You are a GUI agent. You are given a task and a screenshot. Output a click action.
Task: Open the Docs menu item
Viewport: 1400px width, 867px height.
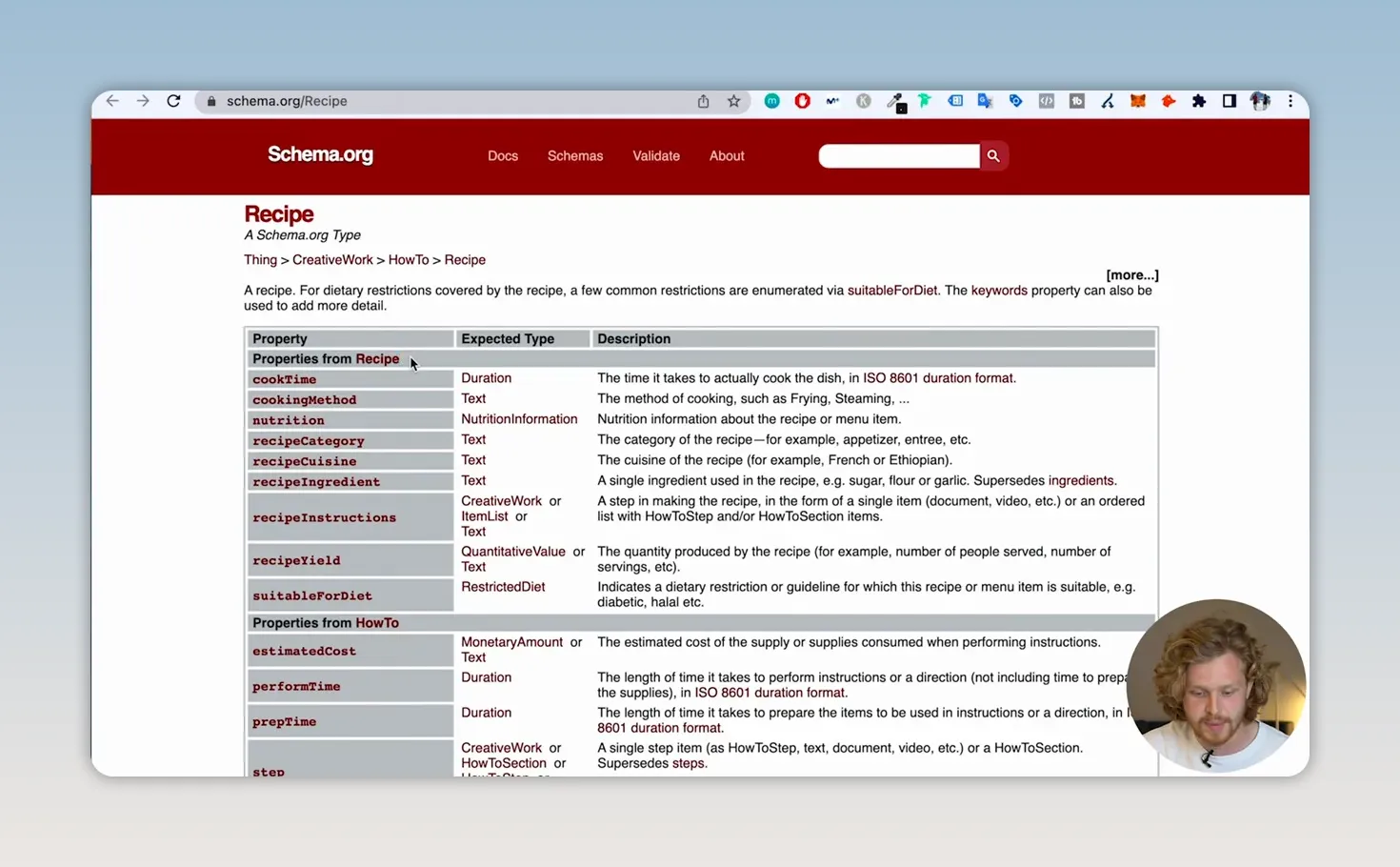click(x=503, y=156)
